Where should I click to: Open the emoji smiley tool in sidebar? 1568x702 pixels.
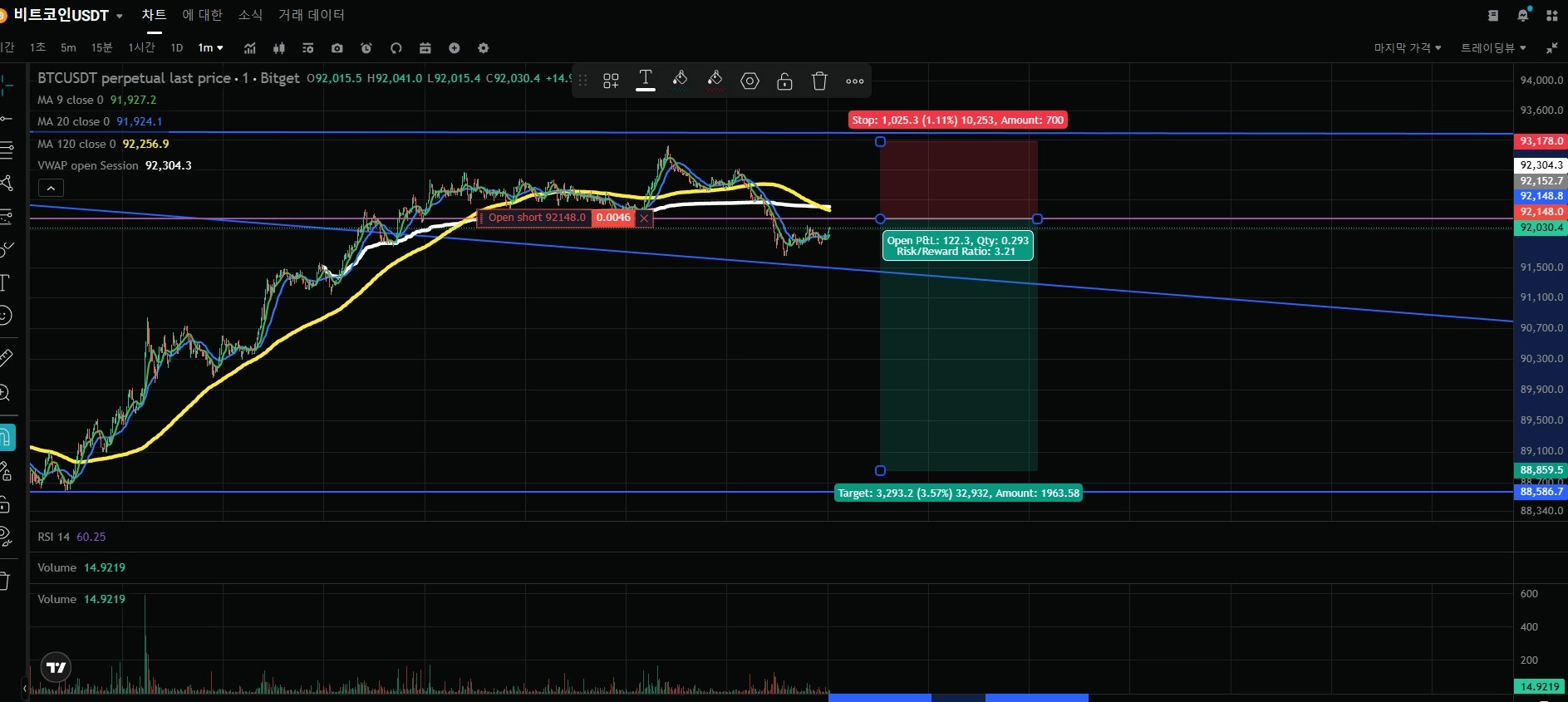5,316
